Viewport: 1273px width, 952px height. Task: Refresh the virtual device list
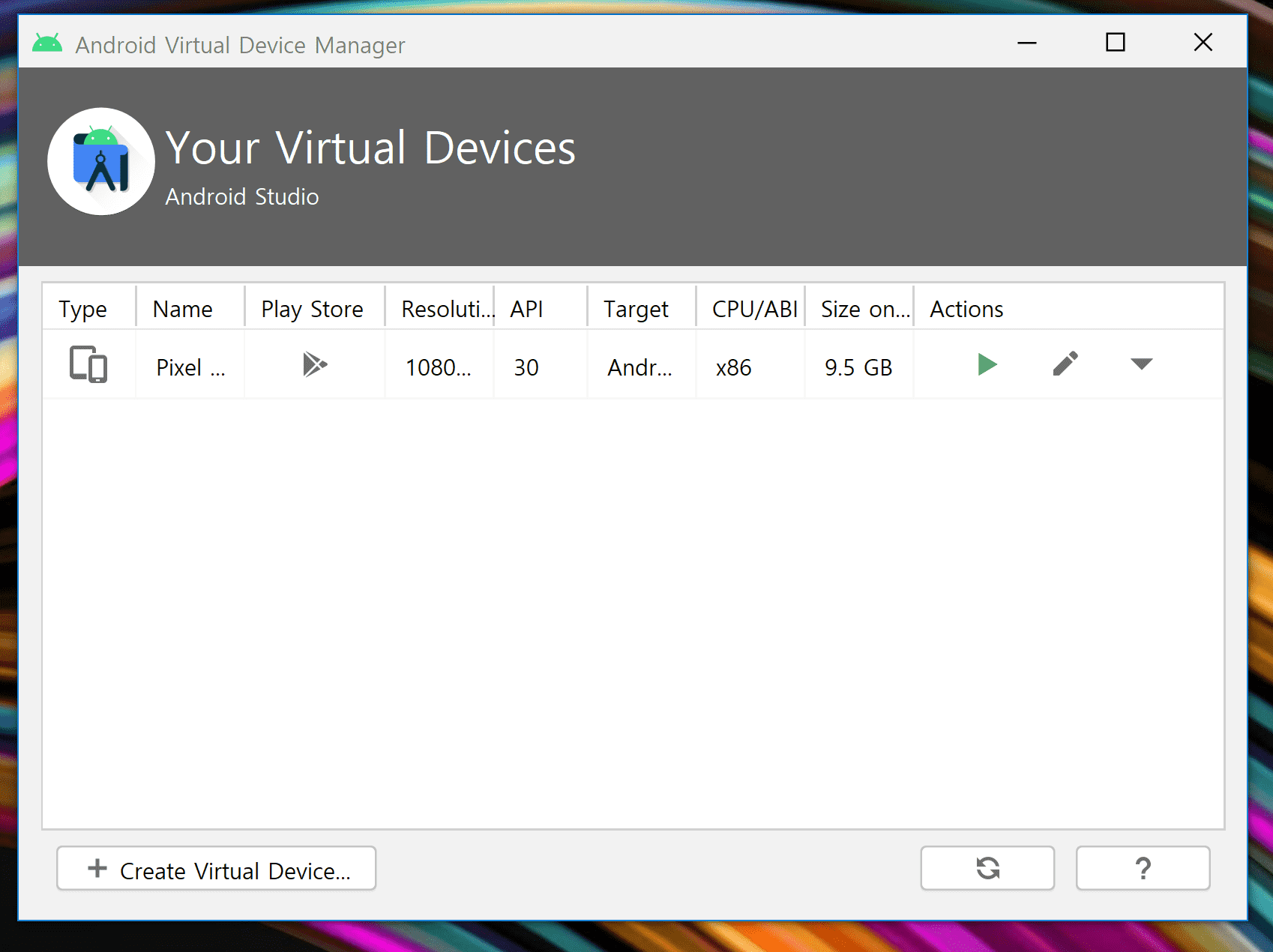pos(987,868)
